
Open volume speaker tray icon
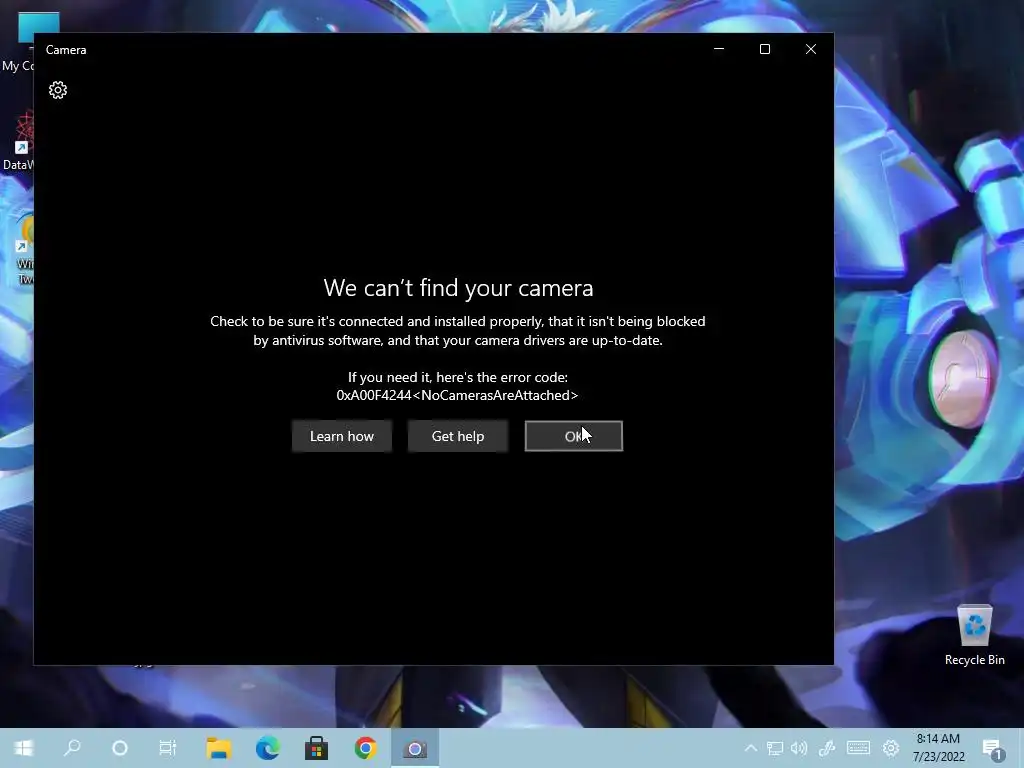pyautogui.click(x=799, y=748)
